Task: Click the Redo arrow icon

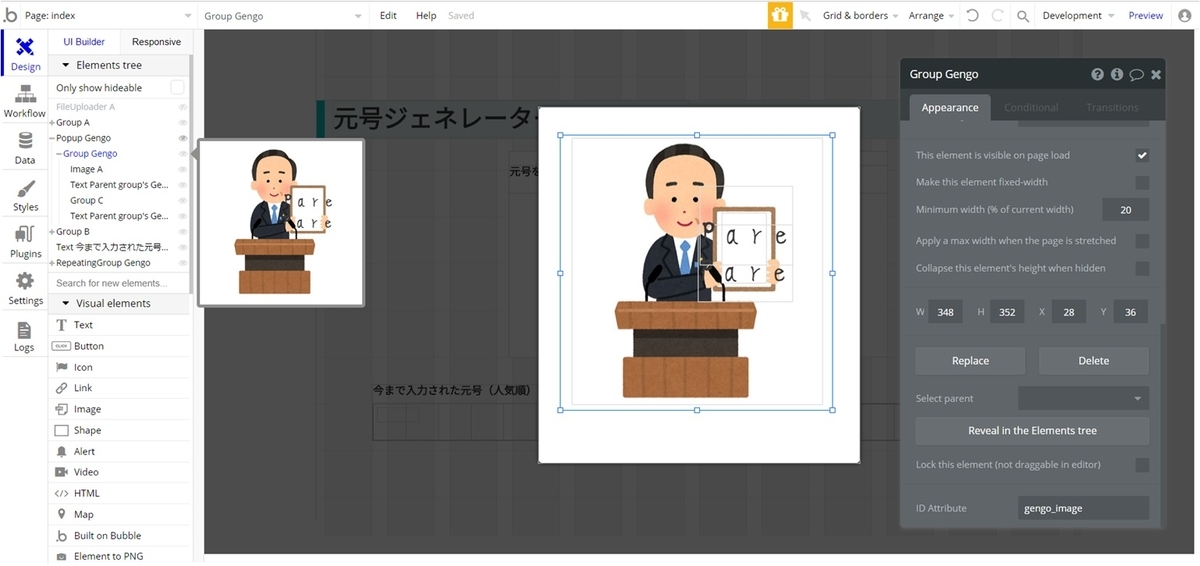Action: (x=997, y=16)
